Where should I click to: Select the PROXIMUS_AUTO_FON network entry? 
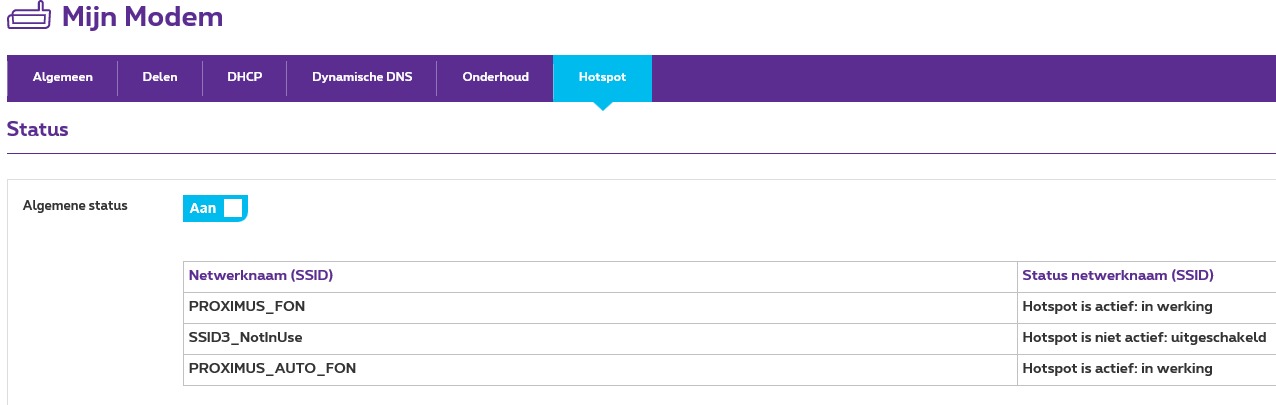coord(272,368)
